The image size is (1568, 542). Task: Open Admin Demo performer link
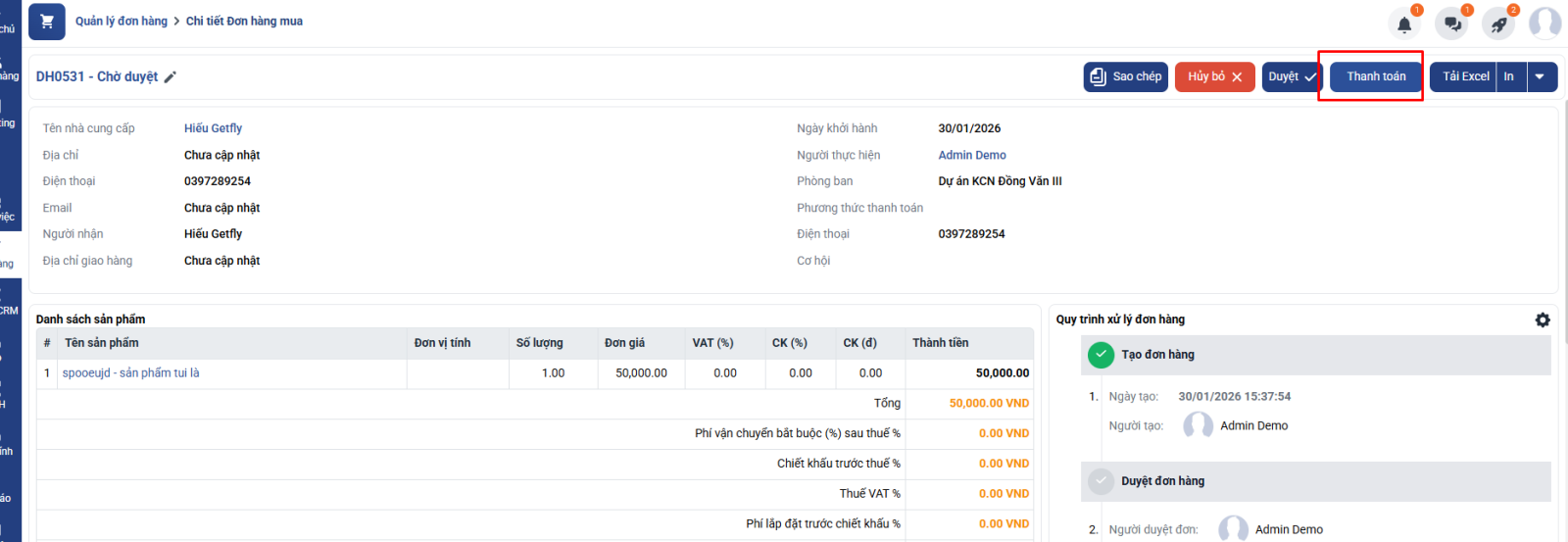pyautogui.click(x=971, y=155)
